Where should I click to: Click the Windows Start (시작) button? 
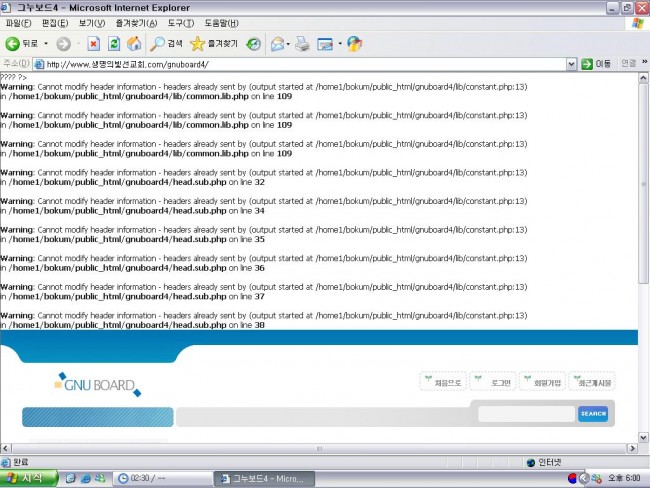coord(28,478)
